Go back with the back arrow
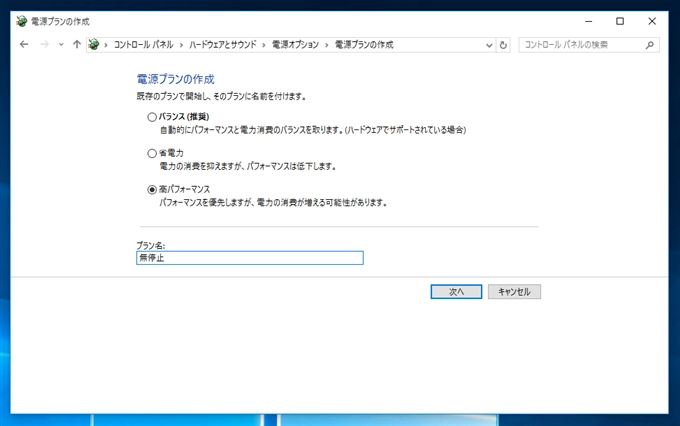680x426 pixels. pos(24,44)
